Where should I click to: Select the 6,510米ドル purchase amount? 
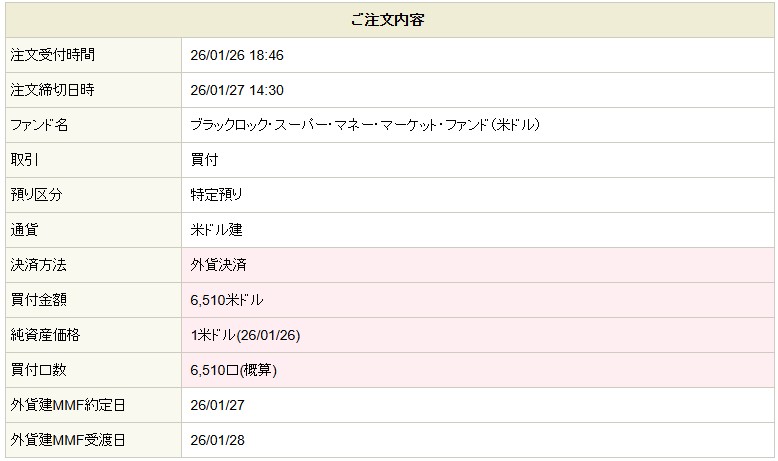(227, 300)
